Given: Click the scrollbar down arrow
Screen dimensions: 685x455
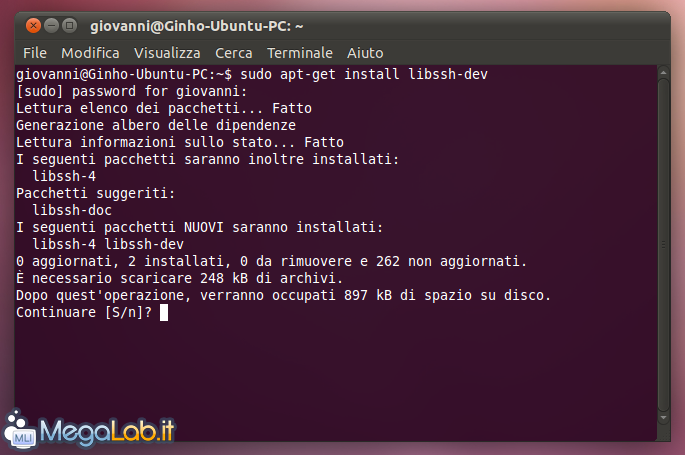Looking at the screenshot, I should (663, 418).
